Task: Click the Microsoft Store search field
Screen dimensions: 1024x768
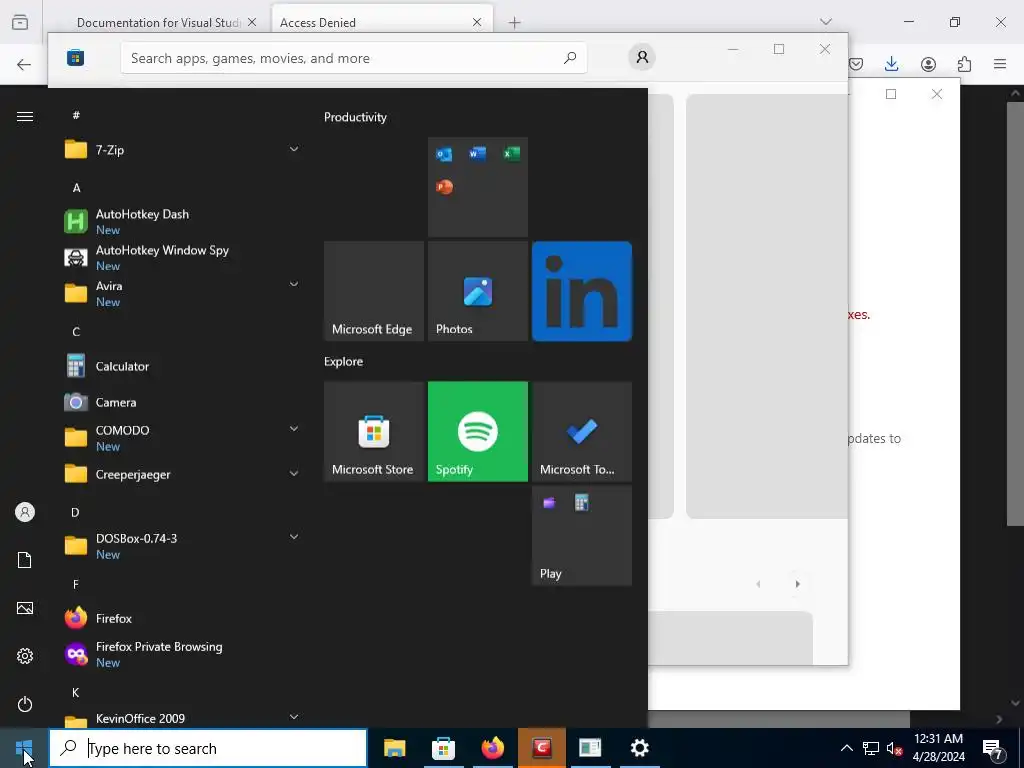Action: coord(353,58)
